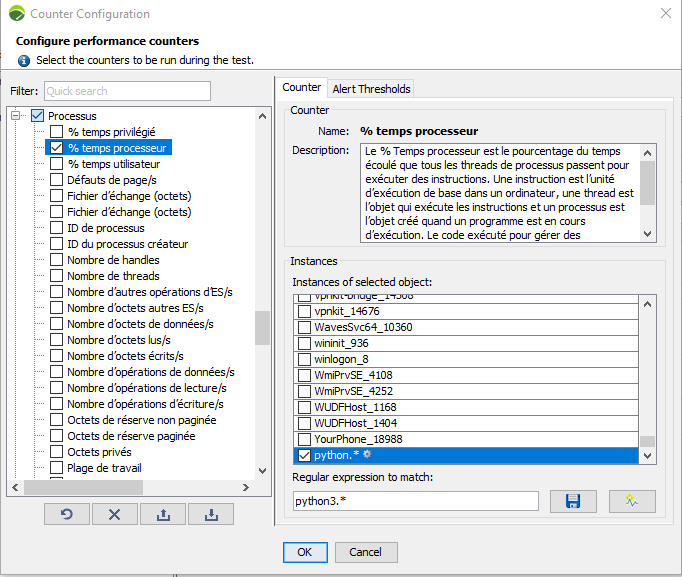This screenshot has width=682, height=577.
Task: Enable the 'Nombre de threads' counter
Action: (x=57, y=276)
